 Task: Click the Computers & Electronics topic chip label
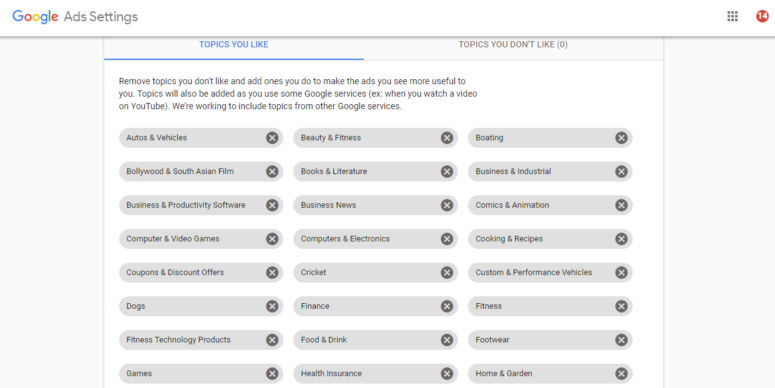coord(345,239)
